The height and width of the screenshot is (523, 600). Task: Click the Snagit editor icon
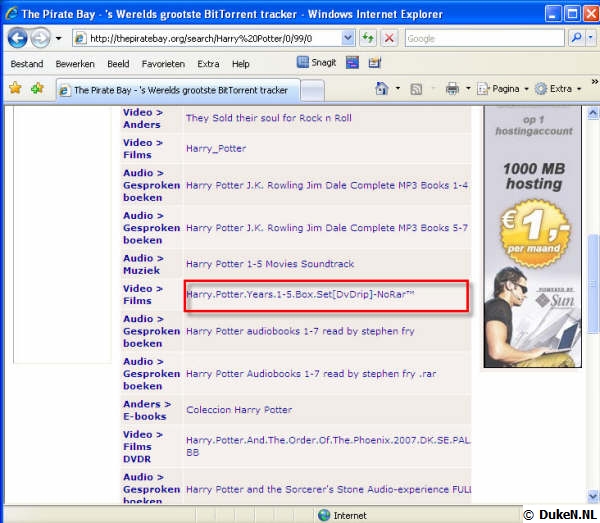(x=375, y=62)
